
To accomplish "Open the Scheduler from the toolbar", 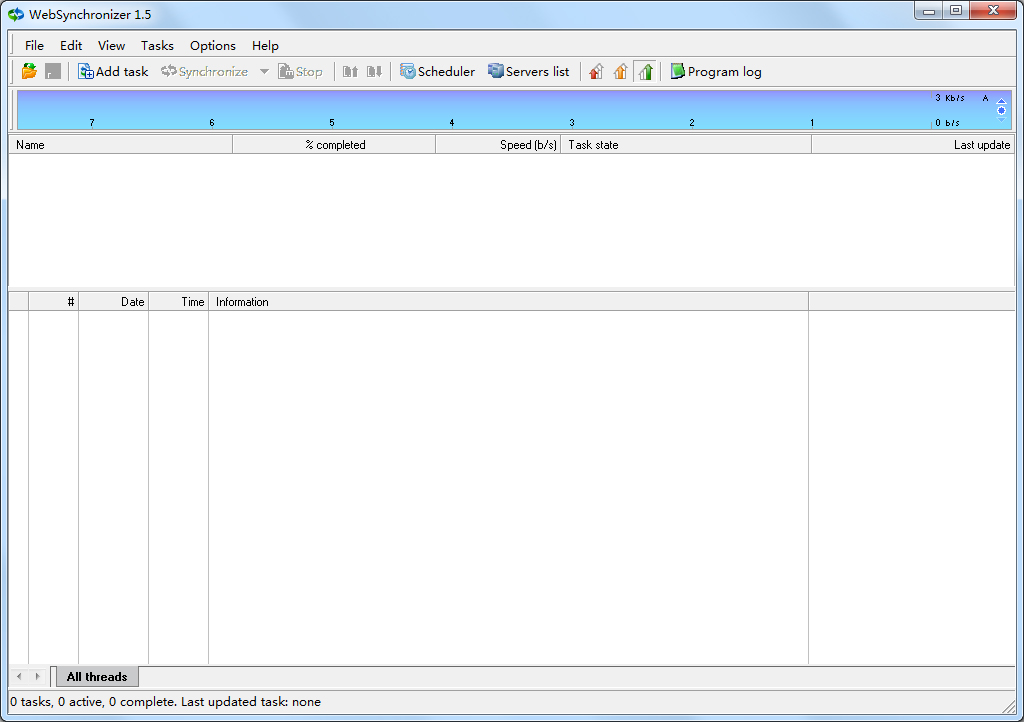I will point(437,71).
